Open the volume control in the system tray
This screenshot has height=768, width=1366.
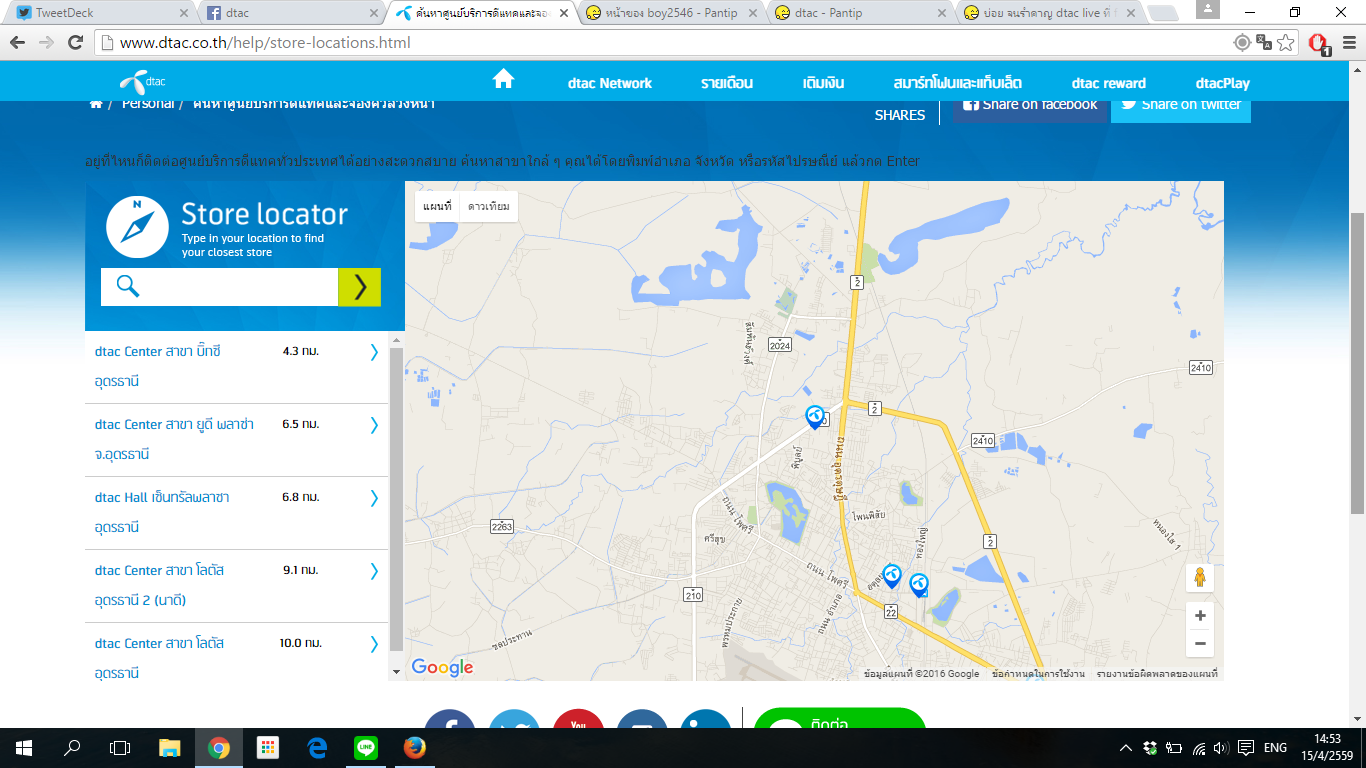tap(1221, 748)
